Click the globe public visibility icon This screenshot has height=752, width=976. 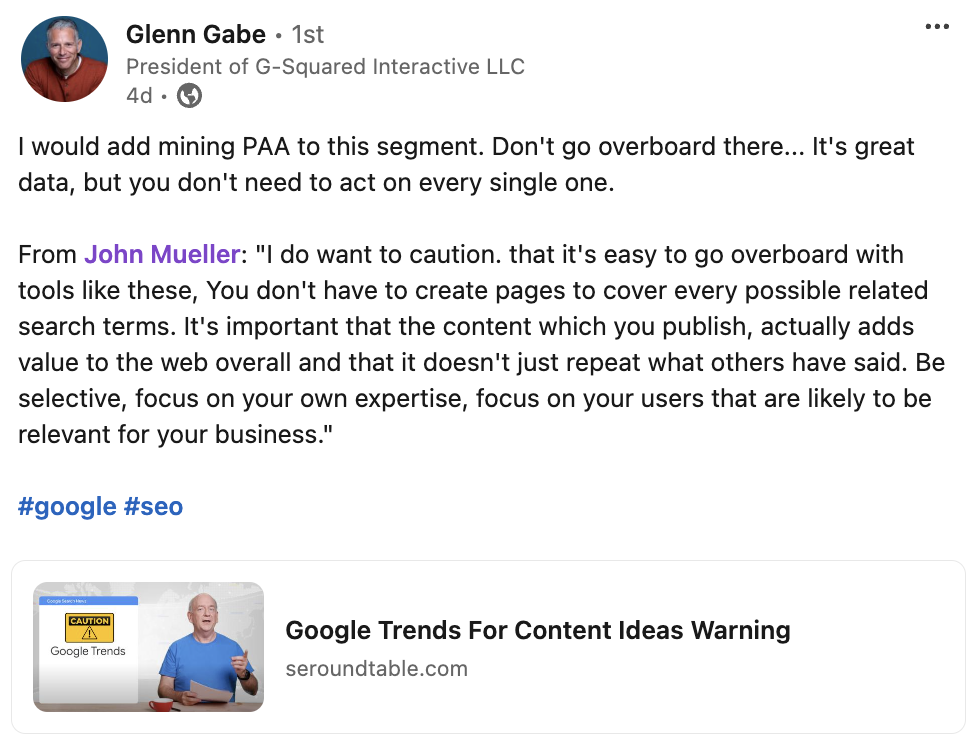click(x=189, y=96)
